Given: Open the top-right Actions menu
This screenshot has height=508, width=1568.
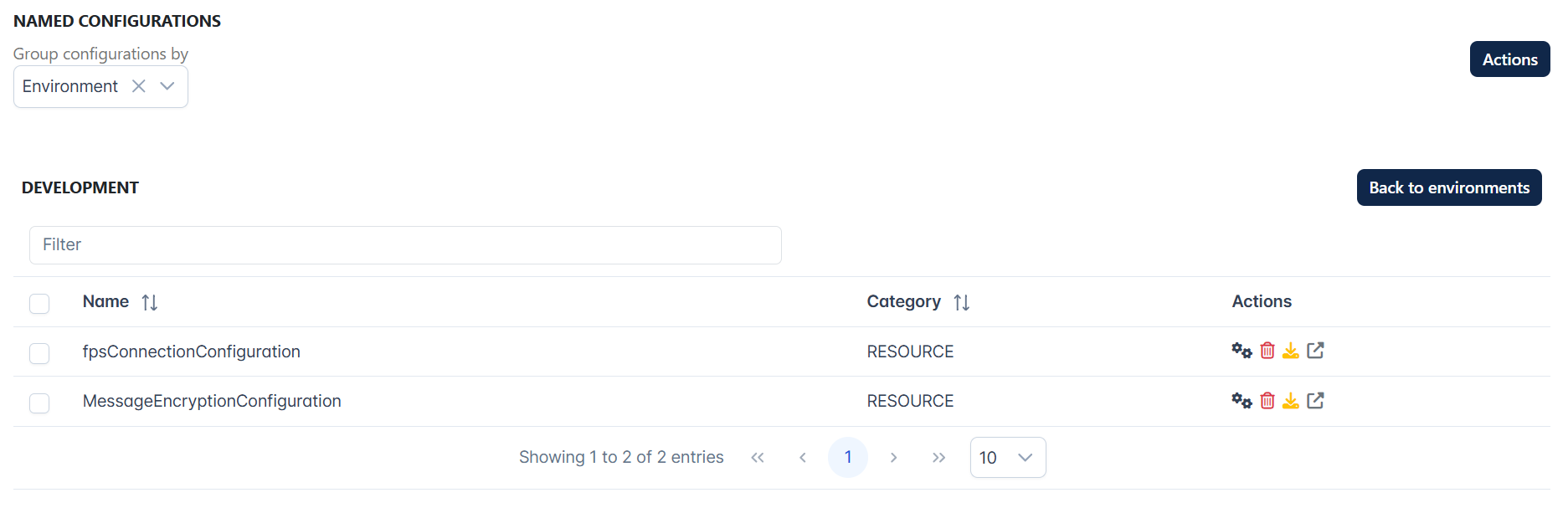Looking at the screenshot, I should pyautogui.click(x=1509, y=59).
